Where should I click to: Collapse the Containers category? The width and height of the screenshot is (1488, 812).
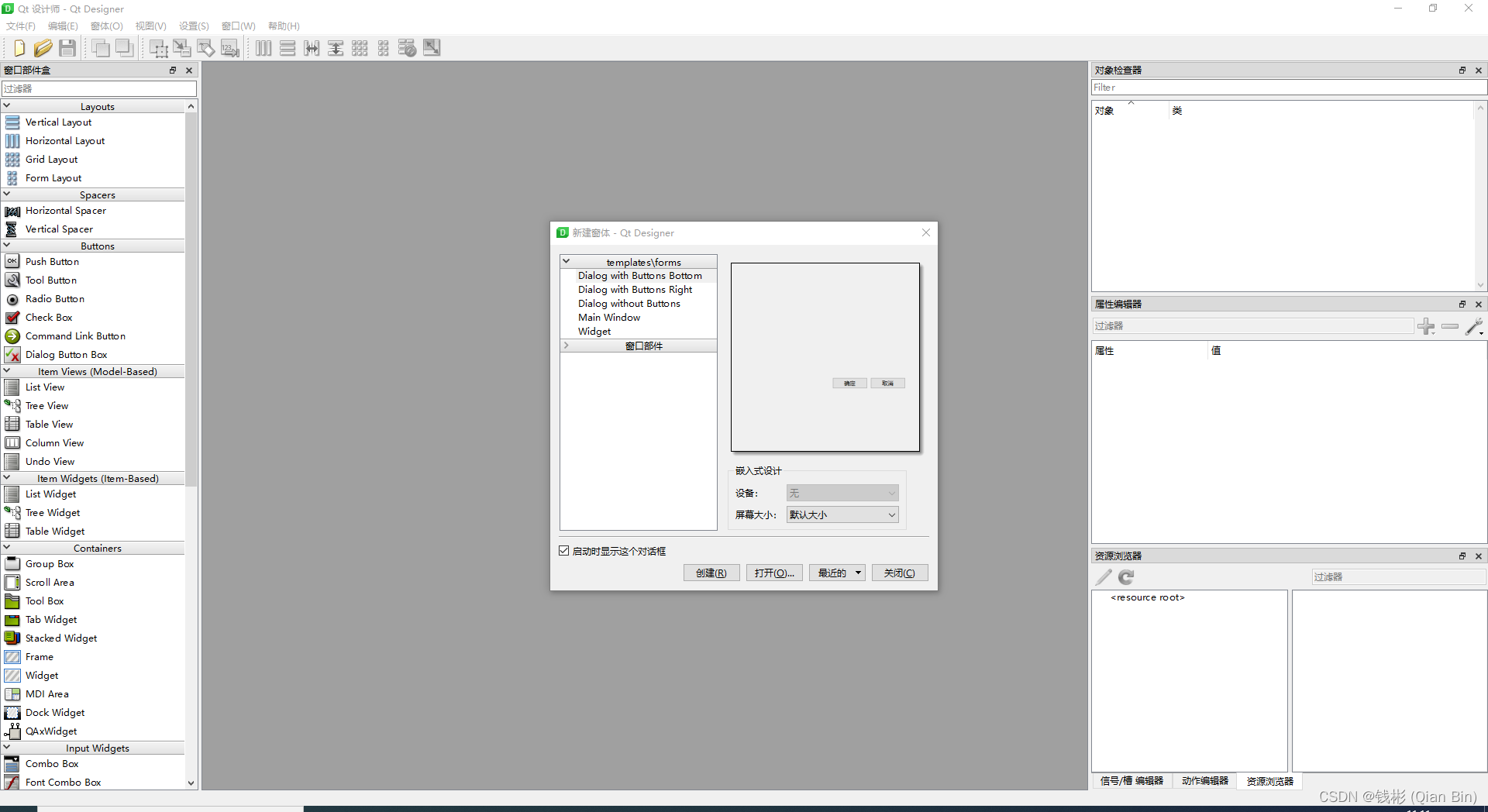pyautogui.click(x=7, y=548)
